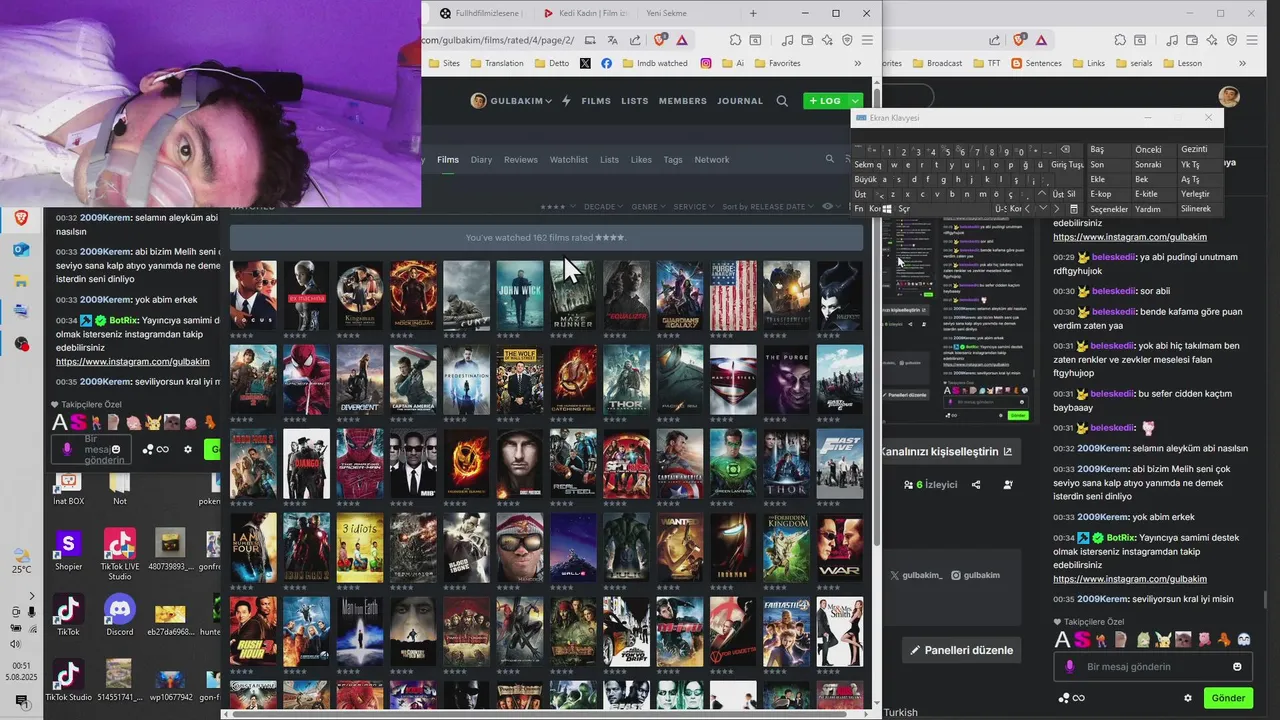Open the FILMS navigation menu item

(596, 101)
